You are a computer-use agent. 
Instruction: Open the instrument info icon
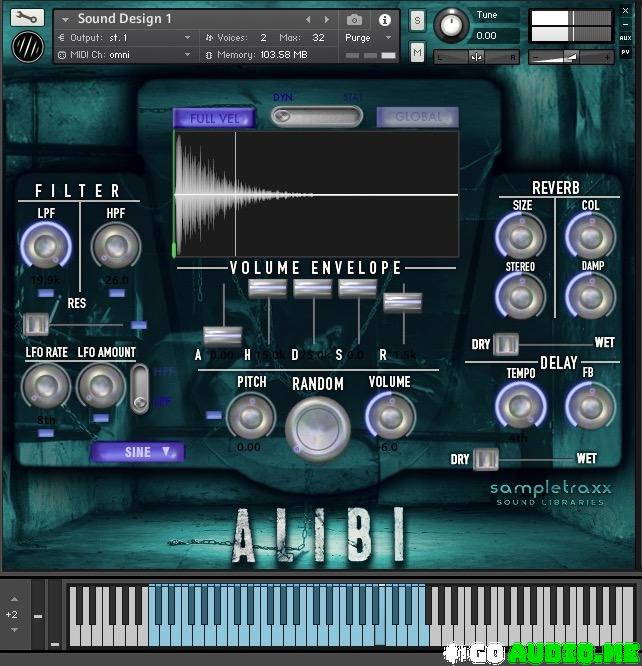coord(385,20)
